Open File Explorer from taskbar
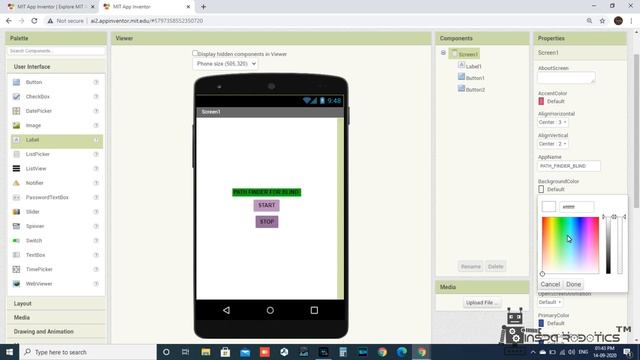 206,352
